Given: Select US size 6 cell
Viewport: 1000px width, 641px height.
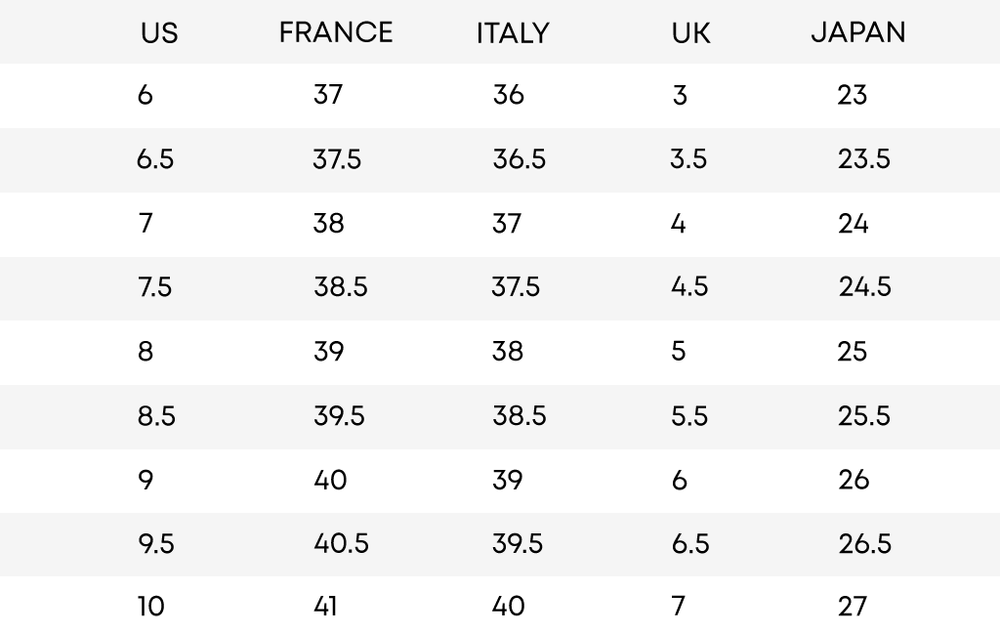Looking at the screenshot, I should click(146, 96).
